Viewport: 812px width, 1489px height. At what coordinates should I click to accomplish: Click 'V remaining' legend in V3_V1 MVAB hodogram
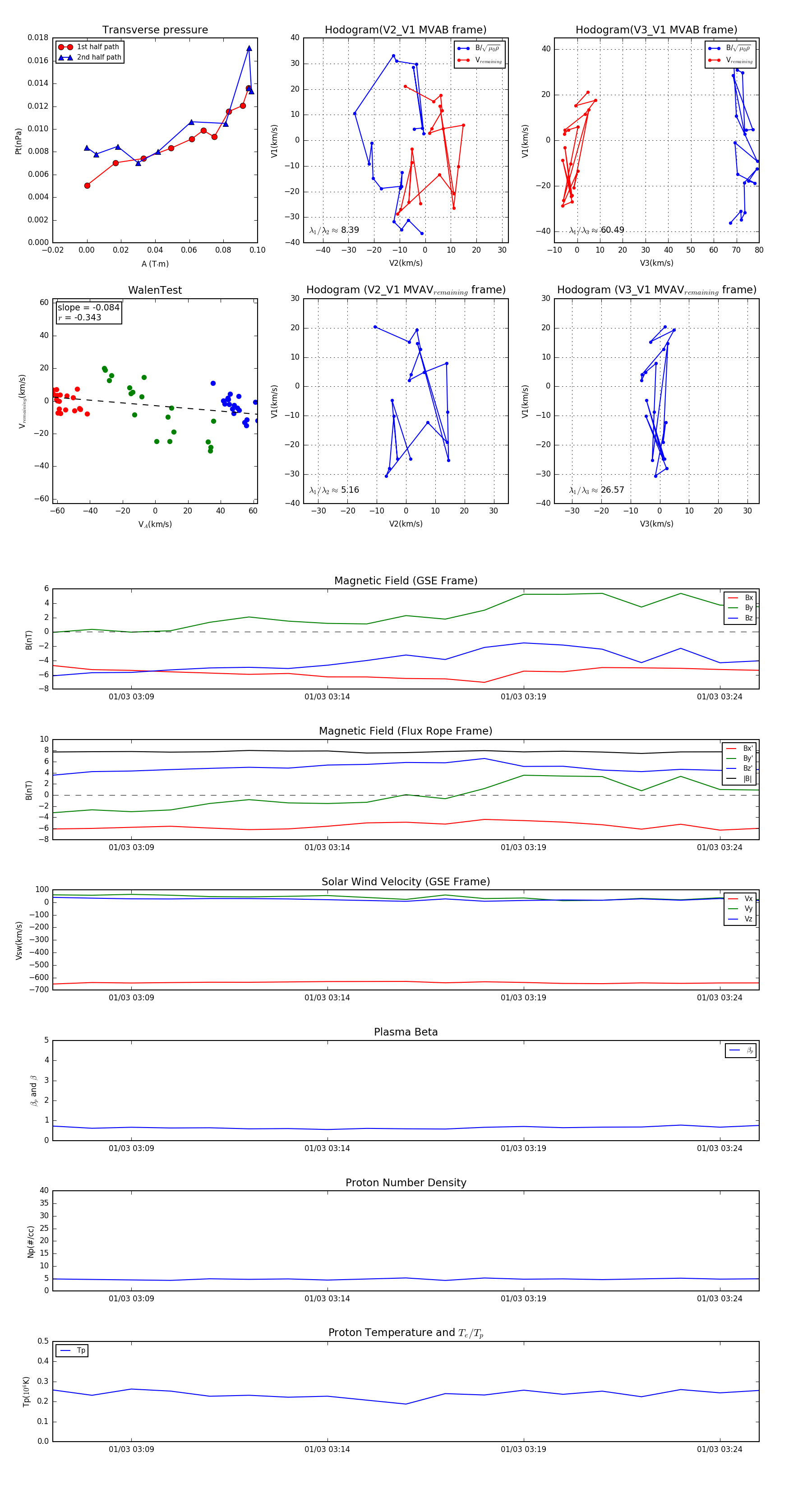(730, 60)
